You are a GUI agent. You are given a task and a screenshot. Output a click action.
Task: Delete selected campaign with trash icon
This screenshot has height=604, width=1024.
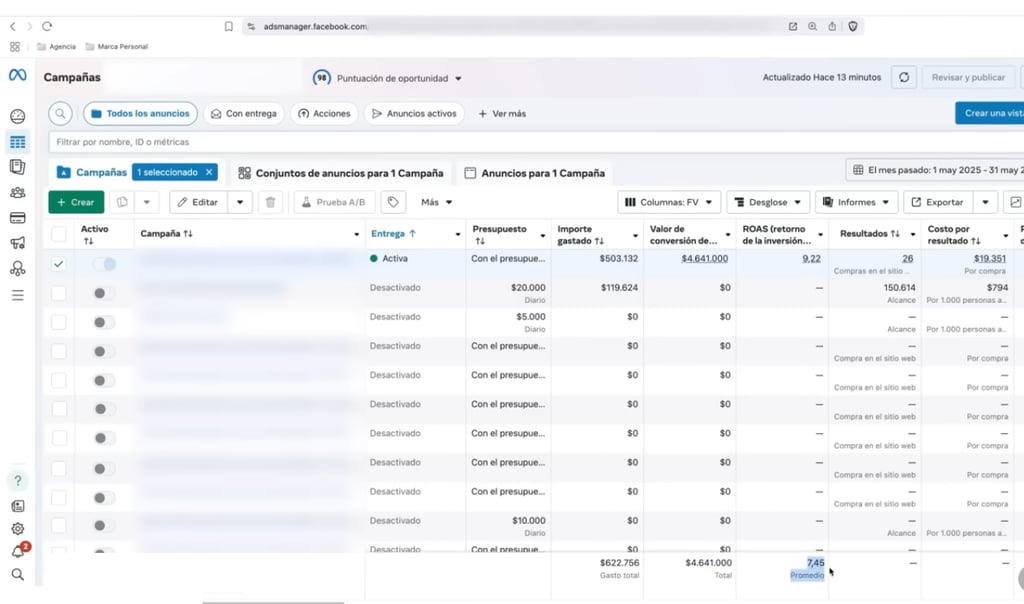click(x=270, y=202)
